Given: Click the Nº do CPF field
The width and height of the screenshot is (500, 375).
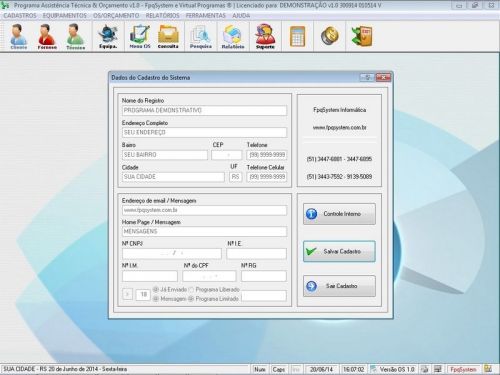Looking at the screenshot, I should pos(209,276).
